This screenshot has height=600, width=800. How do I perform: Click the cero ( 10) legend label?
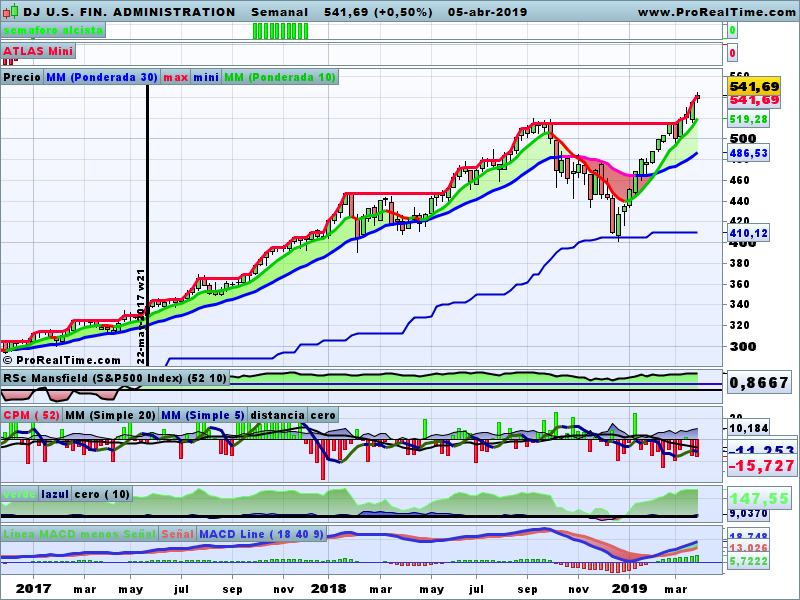(x=102, y=494)
